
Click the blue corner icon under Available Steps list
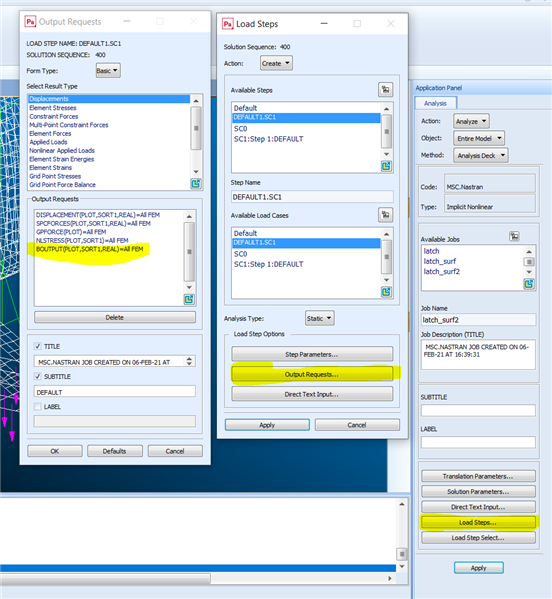point(386,166)
